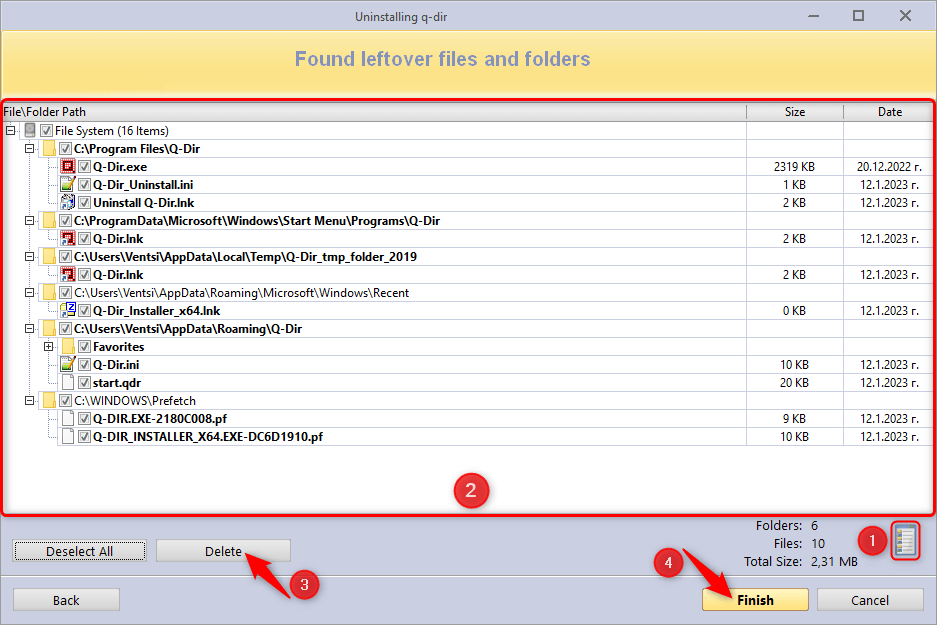Uncheck the Windows\Recent folder checkbox
Viewport: 937px width, 625px height.
tap(66, 293)
